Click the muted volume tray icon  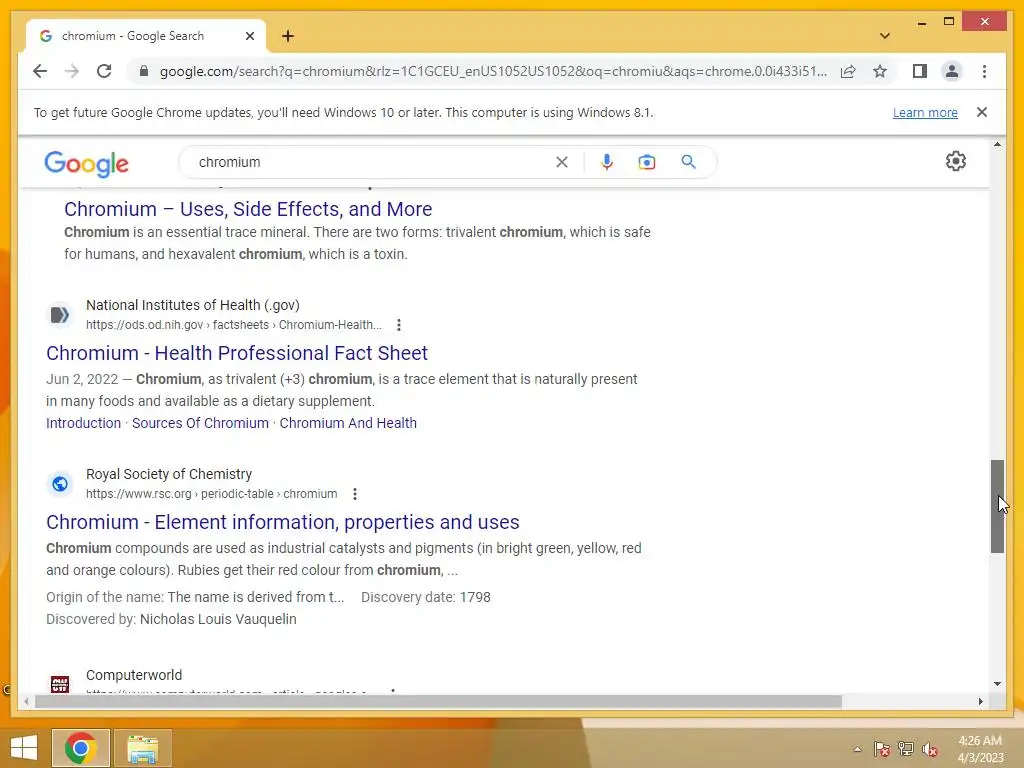click(930, 749)
